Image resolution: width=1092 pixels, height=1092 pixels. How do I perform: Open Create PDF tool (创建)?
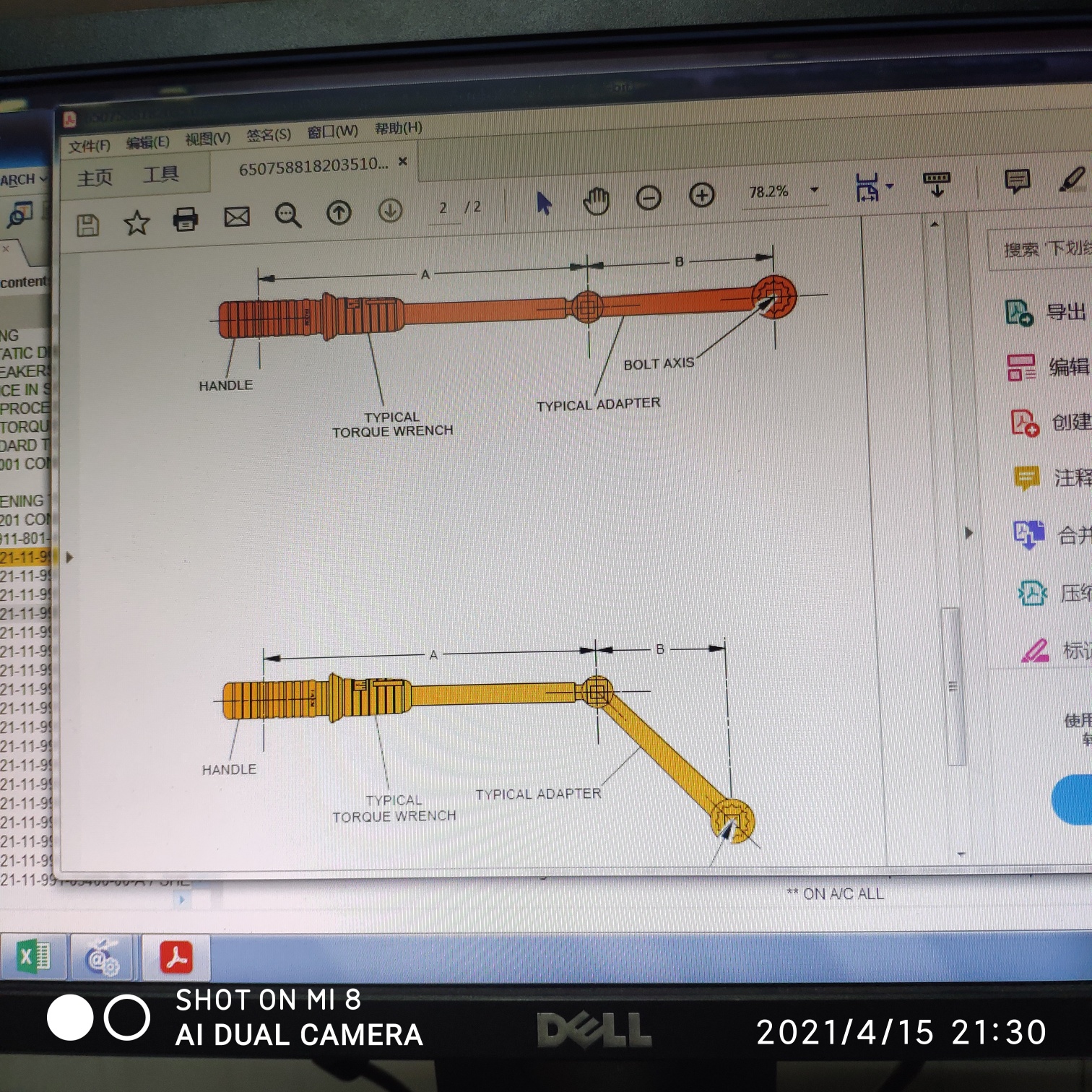[x=1051, y=422]
